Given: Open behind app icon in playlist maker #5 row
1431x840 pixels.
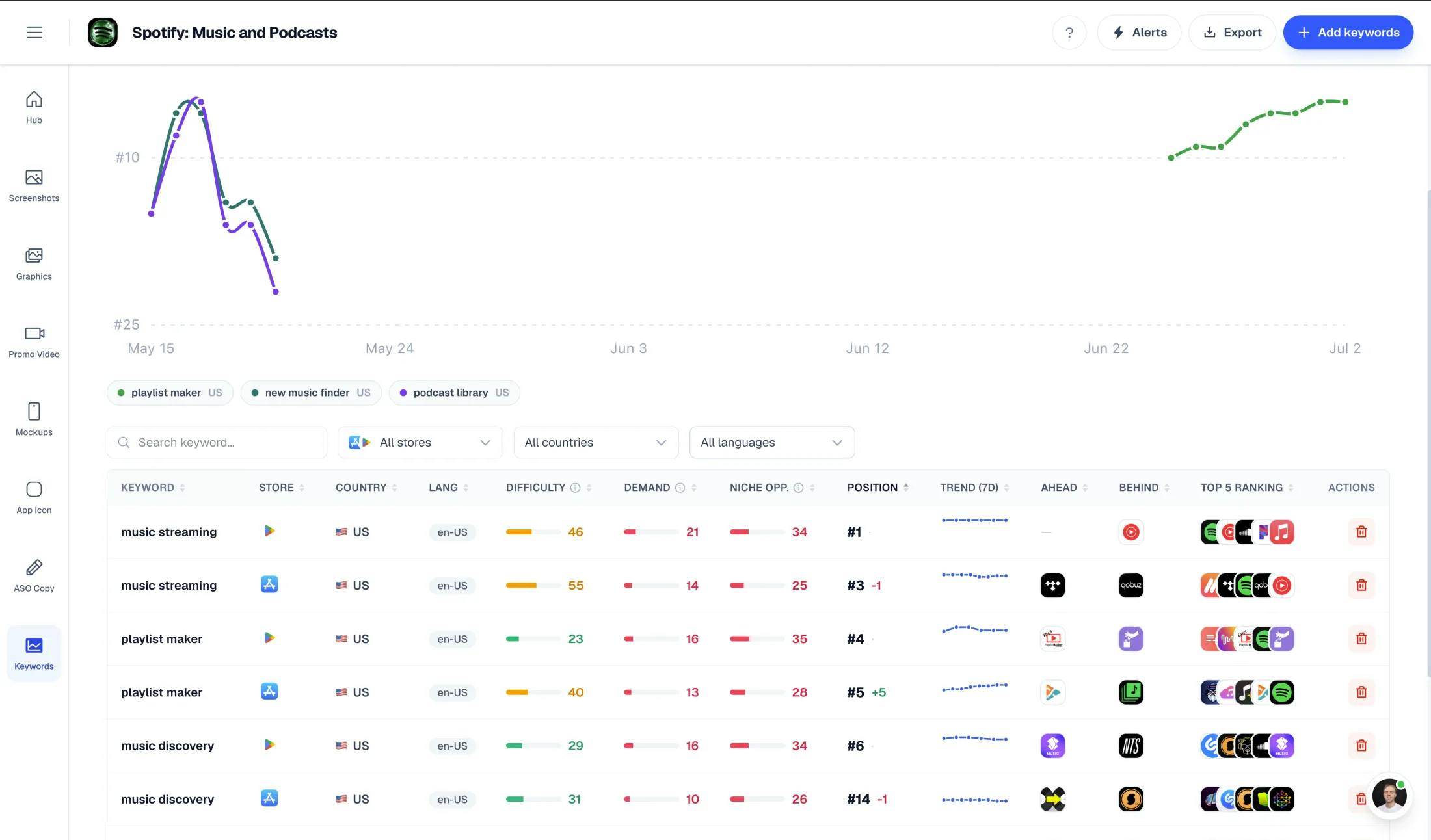Looking at the screenshot, I should (1131, 692).
